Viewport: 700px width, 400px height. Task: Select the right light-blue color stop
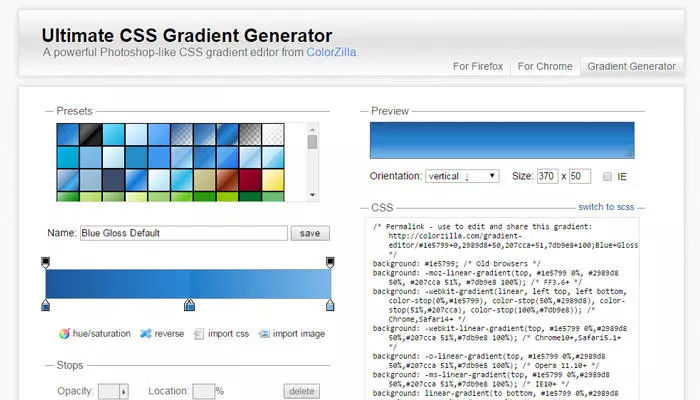[330, 305]
